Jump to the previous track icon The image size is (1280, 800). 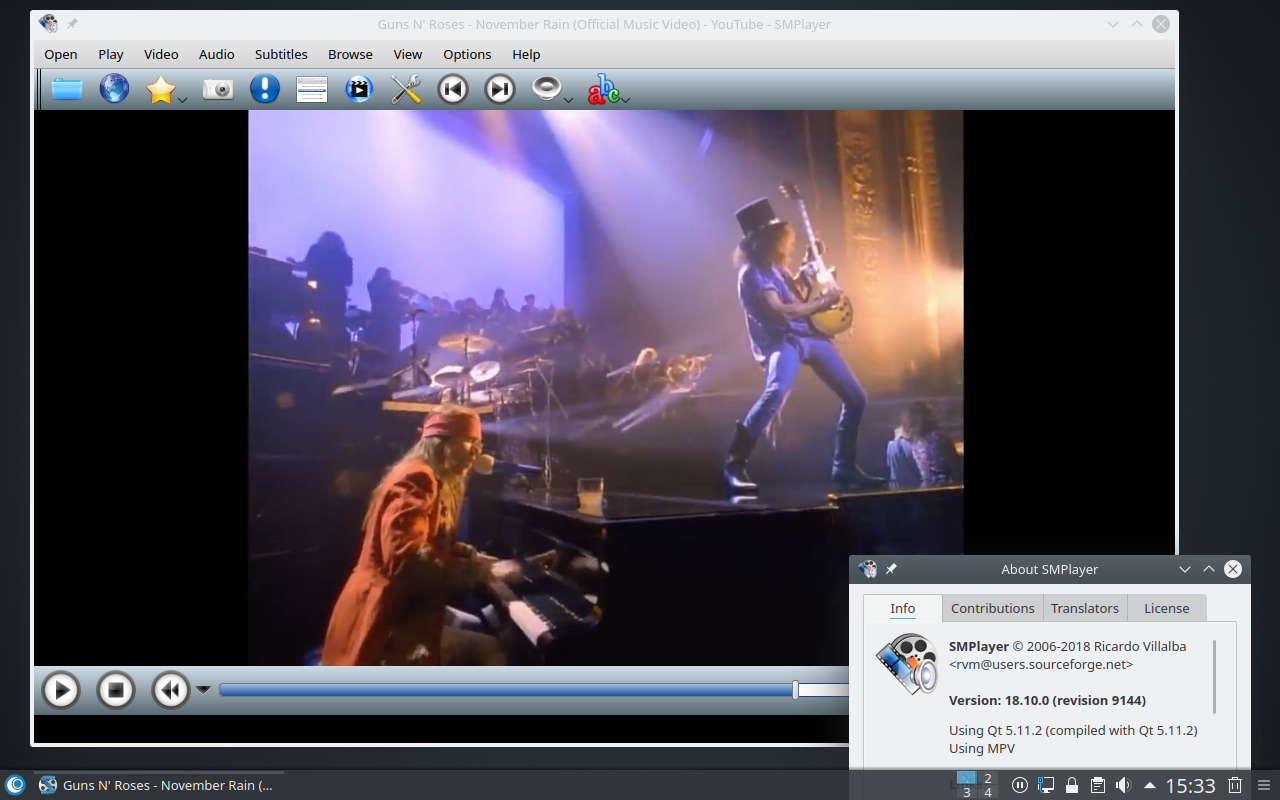pyautogui.click(x=452, y=90)
